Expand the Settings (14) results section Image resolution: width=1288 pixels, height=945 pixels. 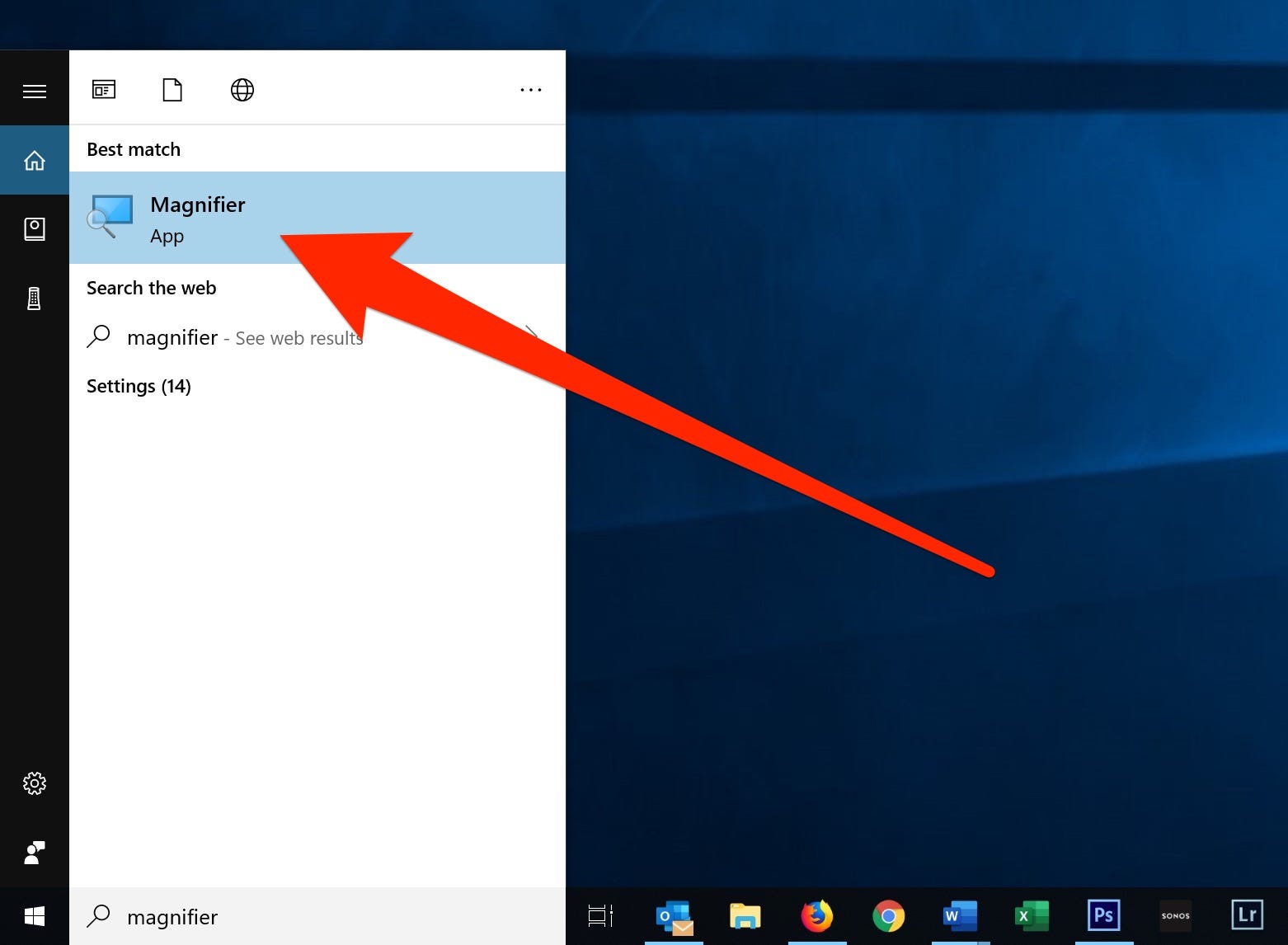pyautogui.click(x=139, y=386)
